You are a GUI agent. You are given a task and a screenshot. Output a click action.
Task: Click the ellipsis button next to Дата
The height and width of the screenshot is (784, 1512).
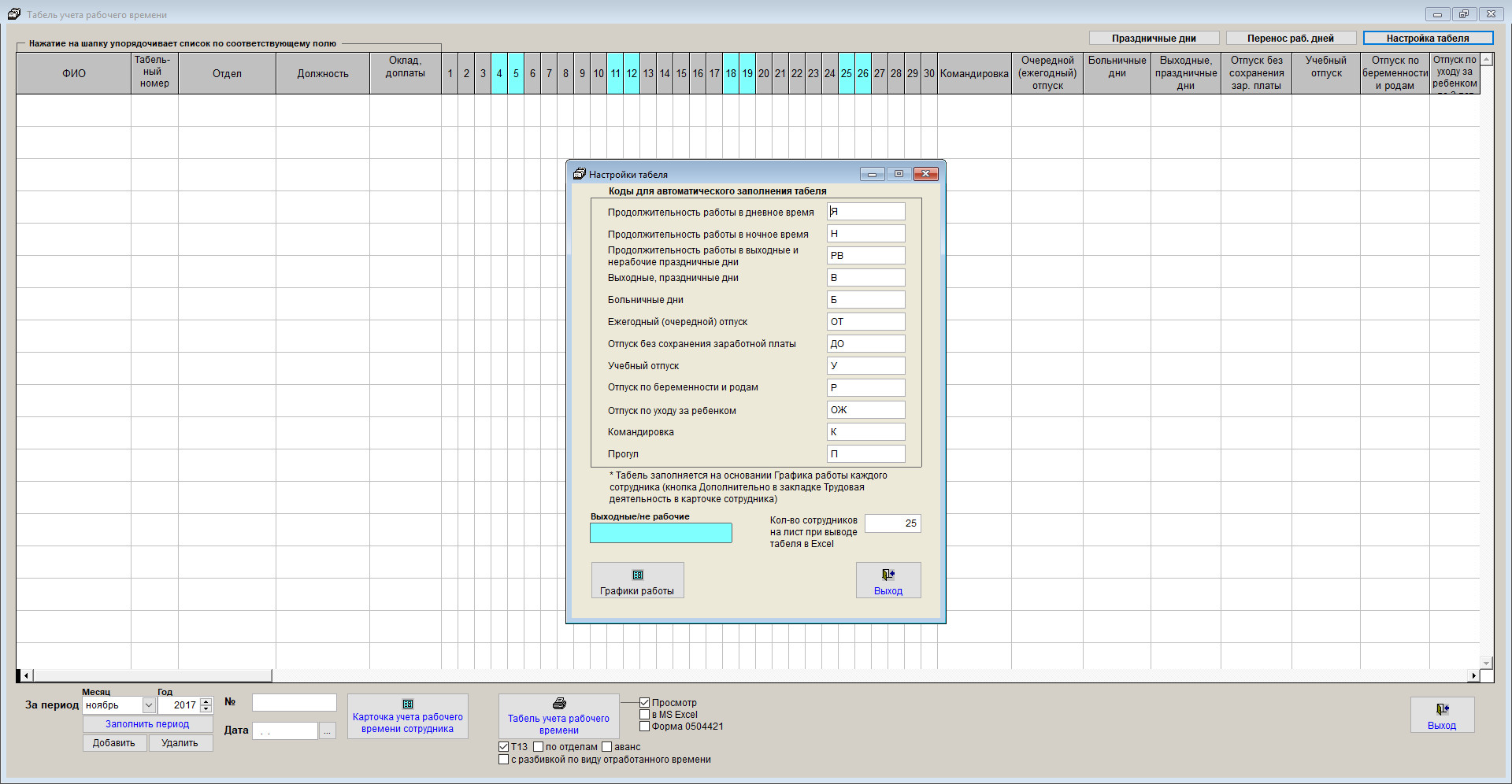click(x=328, y=731)
